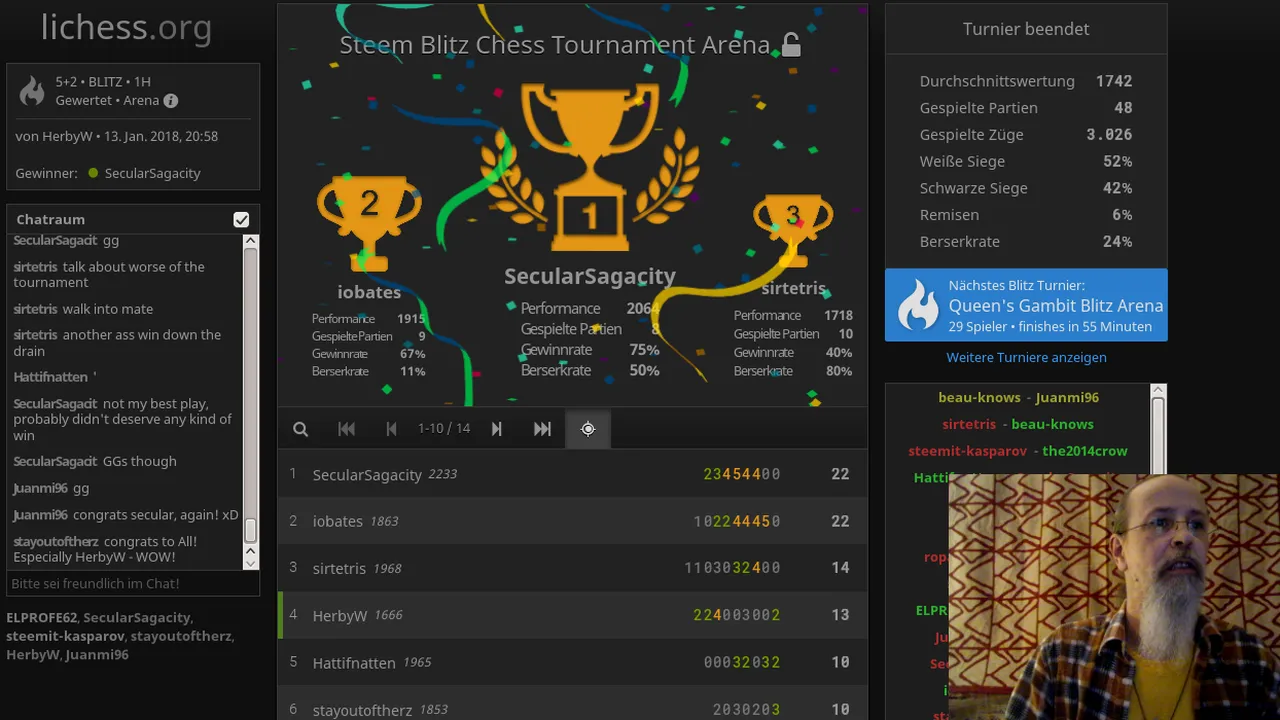Click chat message author stayoutoftherz
The width and height of the screenshot is (1280, 720).
point(56,541)
